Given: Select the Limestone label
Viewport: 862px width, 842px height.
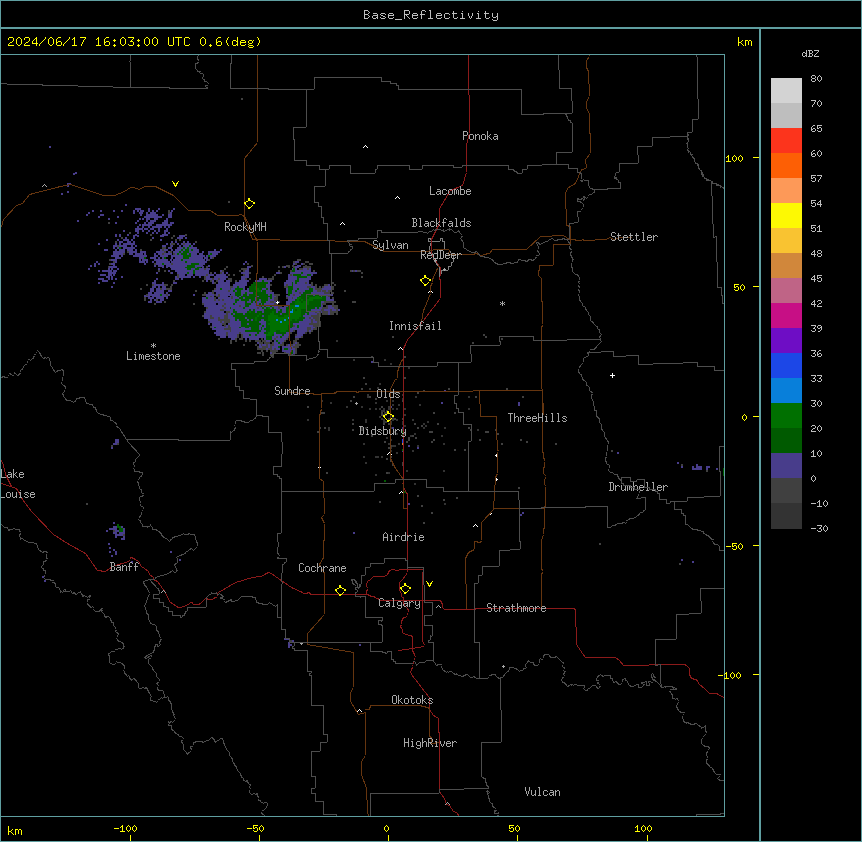Looking at the screenshot, I should [x=153, y=356].
